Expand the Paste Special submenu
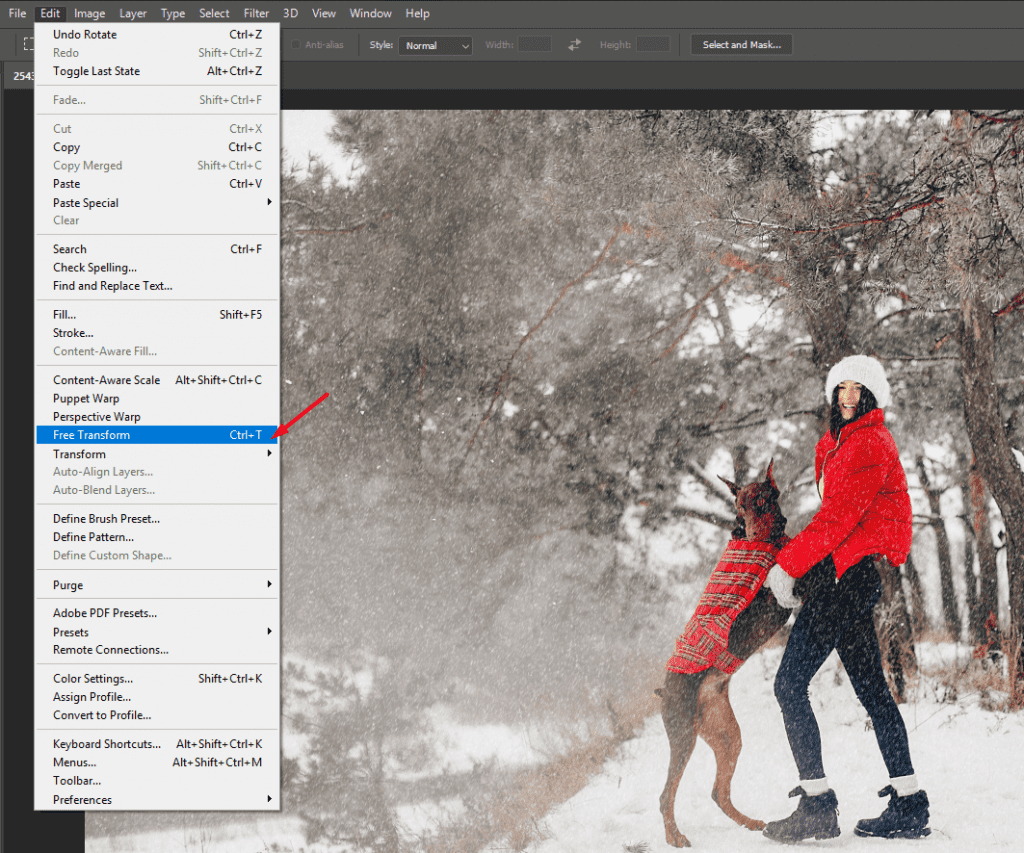This screenshot has height=853, width=1024. 157,202
